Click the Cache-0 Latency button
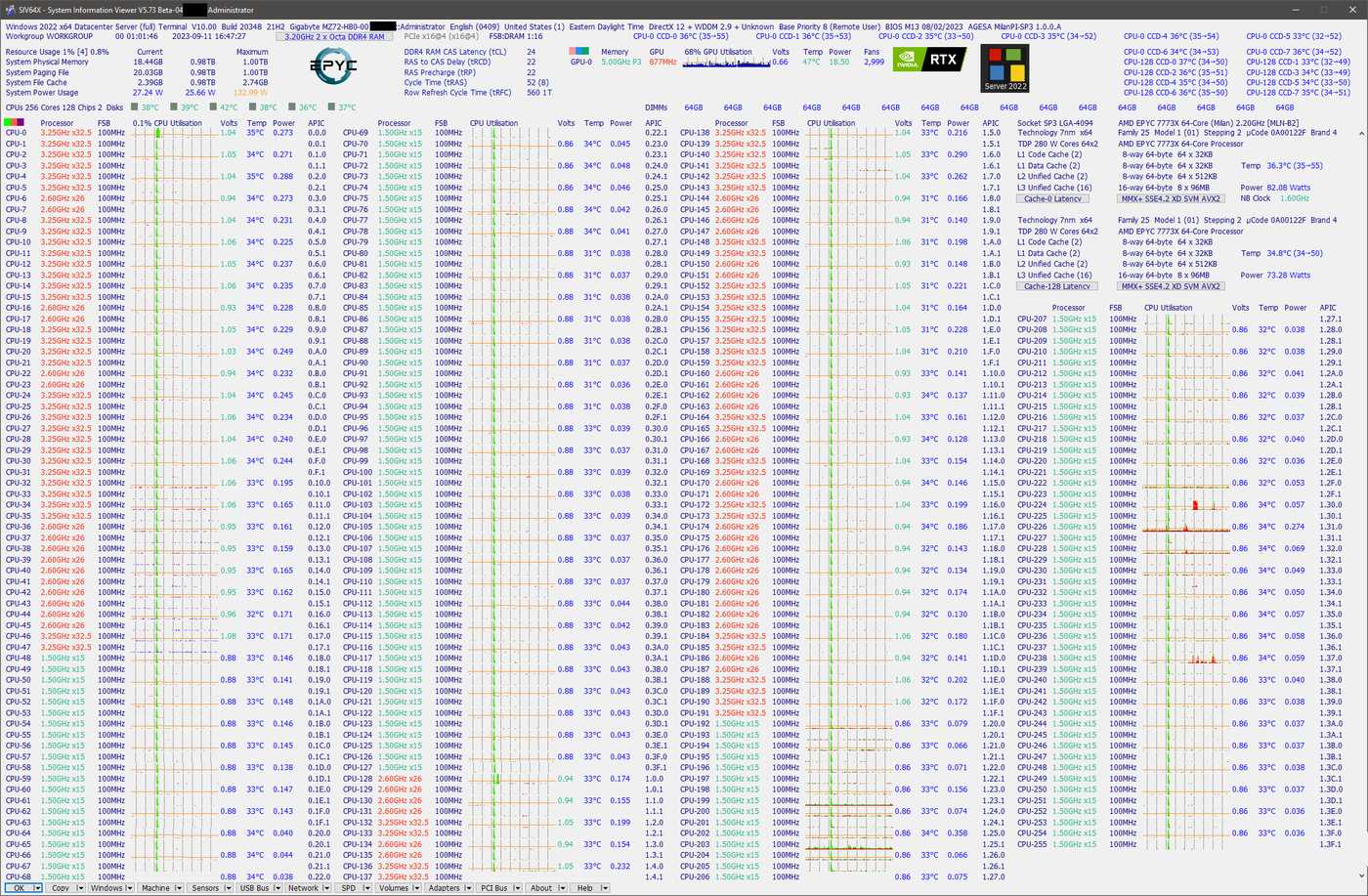This screenshot has width=1368, height=896. [1053, 198]
